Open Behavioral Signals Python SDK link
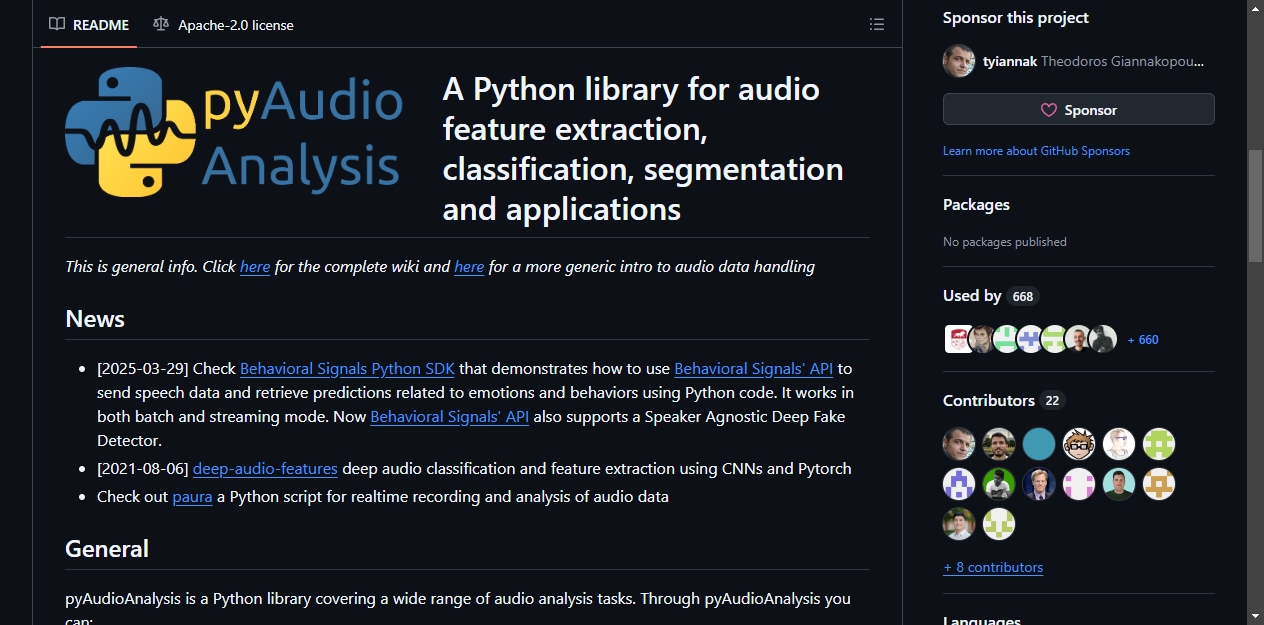The image size is (1264, 625). [347, 369]
